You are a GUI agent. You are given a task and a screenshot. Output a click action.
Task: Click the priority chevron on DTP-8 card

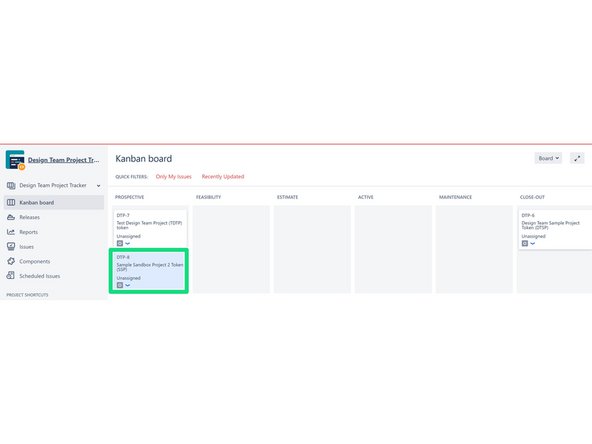128,285
